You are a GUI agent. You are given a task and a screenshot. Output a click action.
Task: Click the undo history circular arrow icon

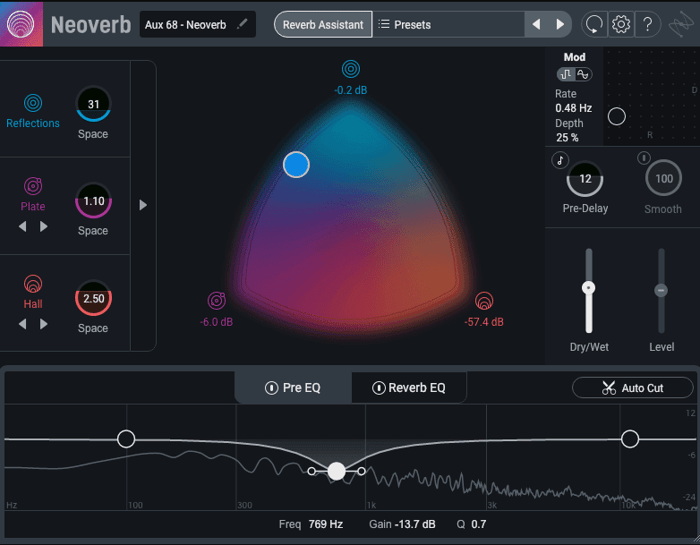(x=594, y=25)
